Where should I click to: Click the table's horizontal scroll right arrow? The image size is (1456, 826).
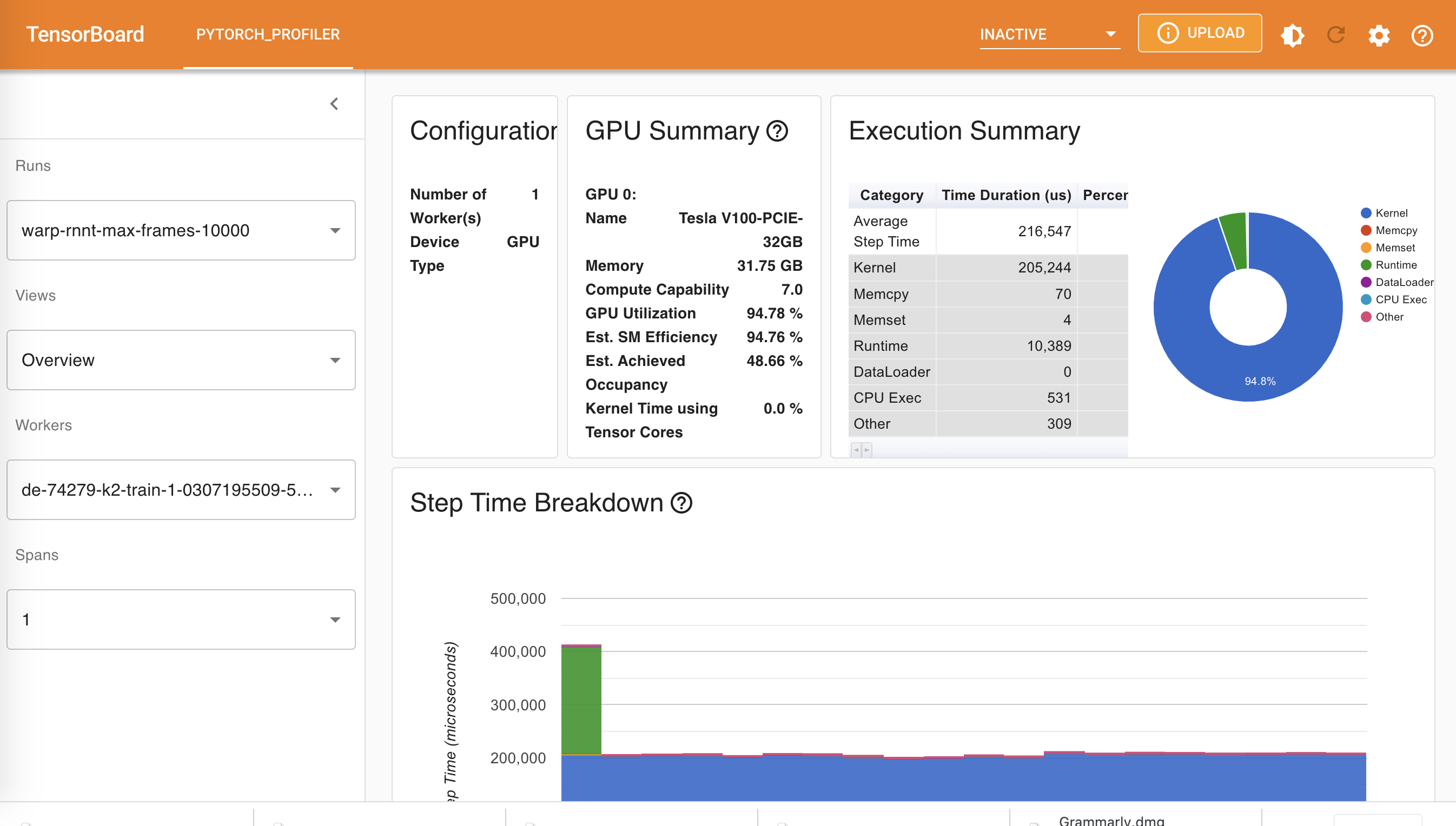pos(866,450)
